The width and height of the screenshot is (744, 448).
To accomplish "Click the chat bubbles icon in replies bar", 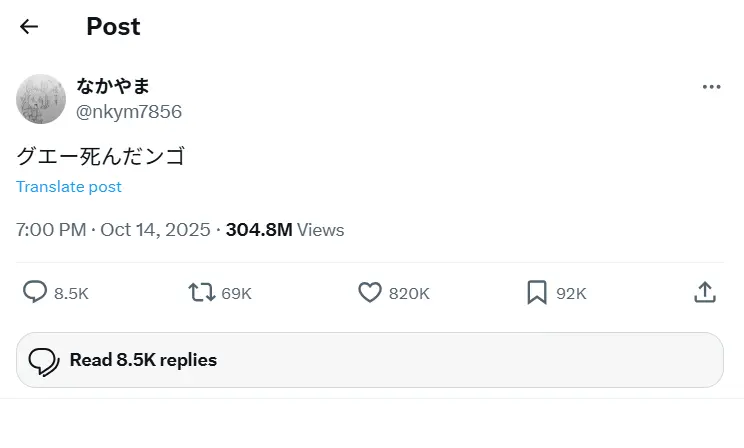I will click(x=43, y=360).
